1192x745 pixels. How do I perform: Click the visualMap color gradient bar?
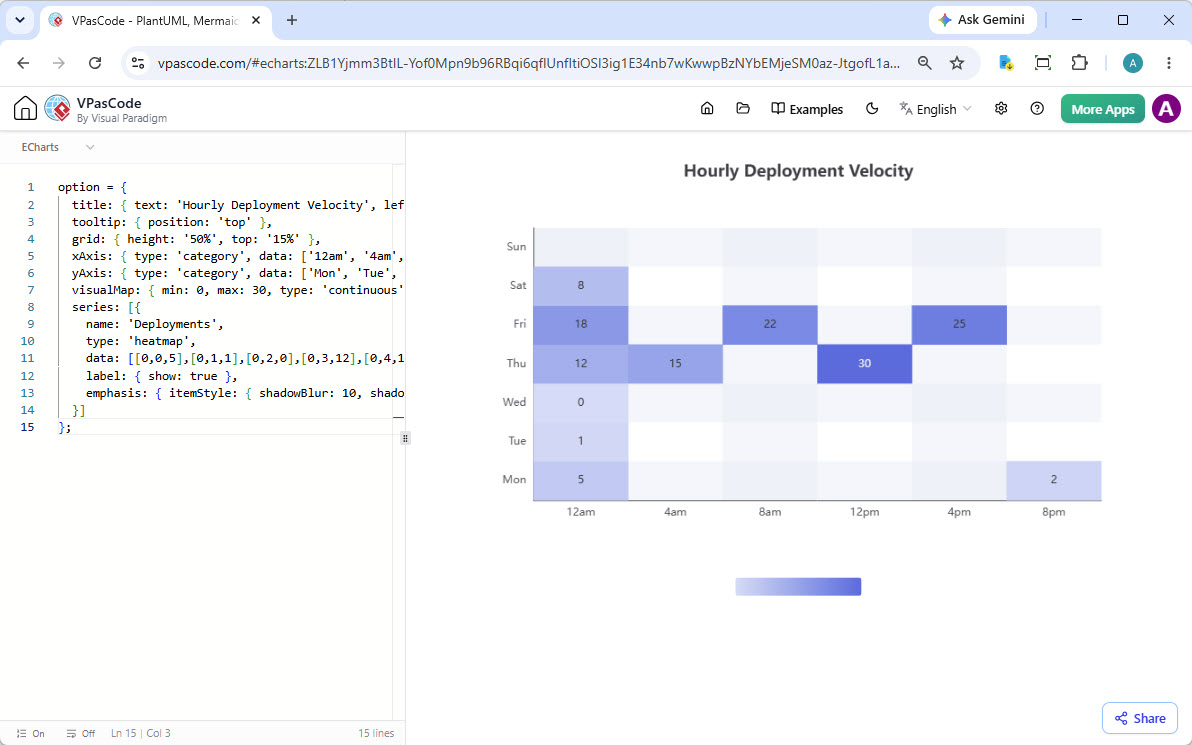(x=798, y=586)
